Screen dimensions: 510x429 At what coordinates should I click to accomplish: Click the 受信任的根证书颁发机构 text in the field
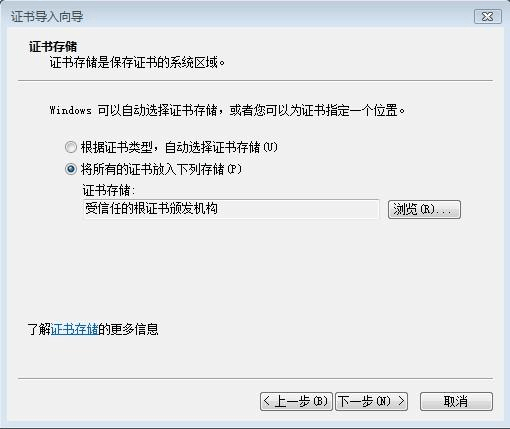[151, 209]
